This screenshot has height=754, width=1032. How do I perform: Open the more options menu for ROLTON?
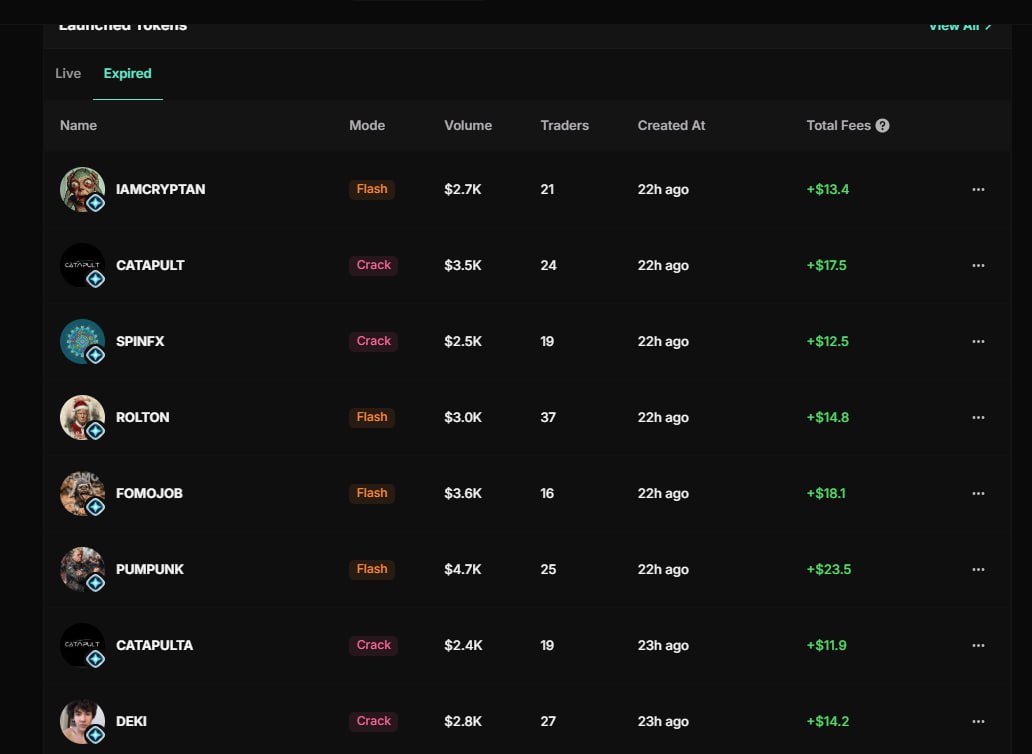978,417
